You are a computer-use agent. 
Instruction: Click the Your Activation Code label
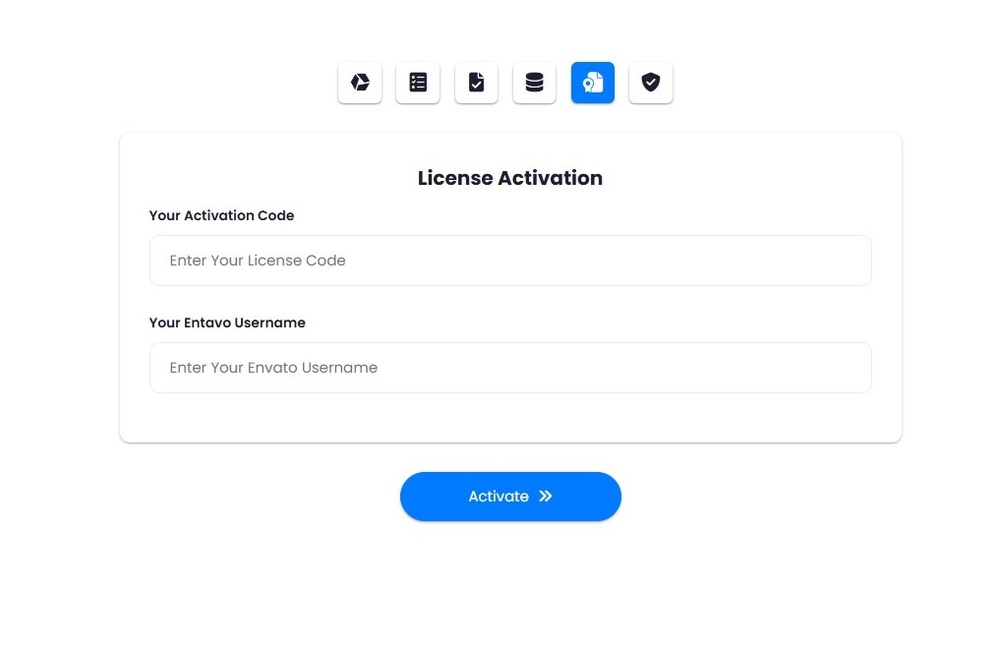coord(221,216)
